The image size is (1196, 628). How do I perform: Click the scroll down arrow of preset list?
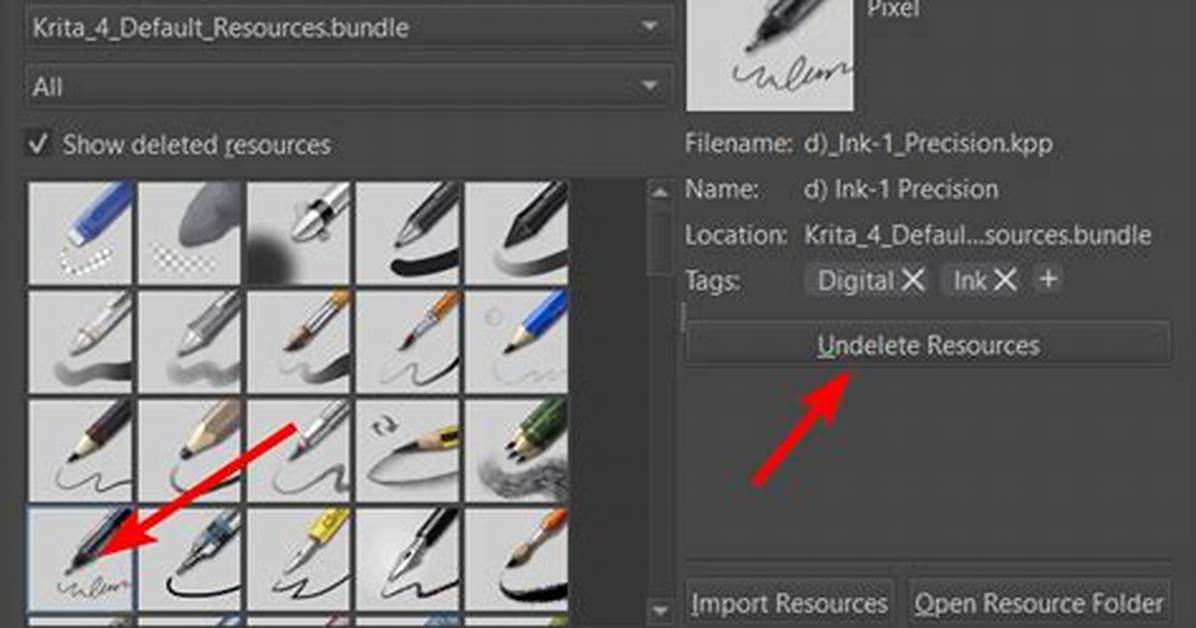[659, 610]
